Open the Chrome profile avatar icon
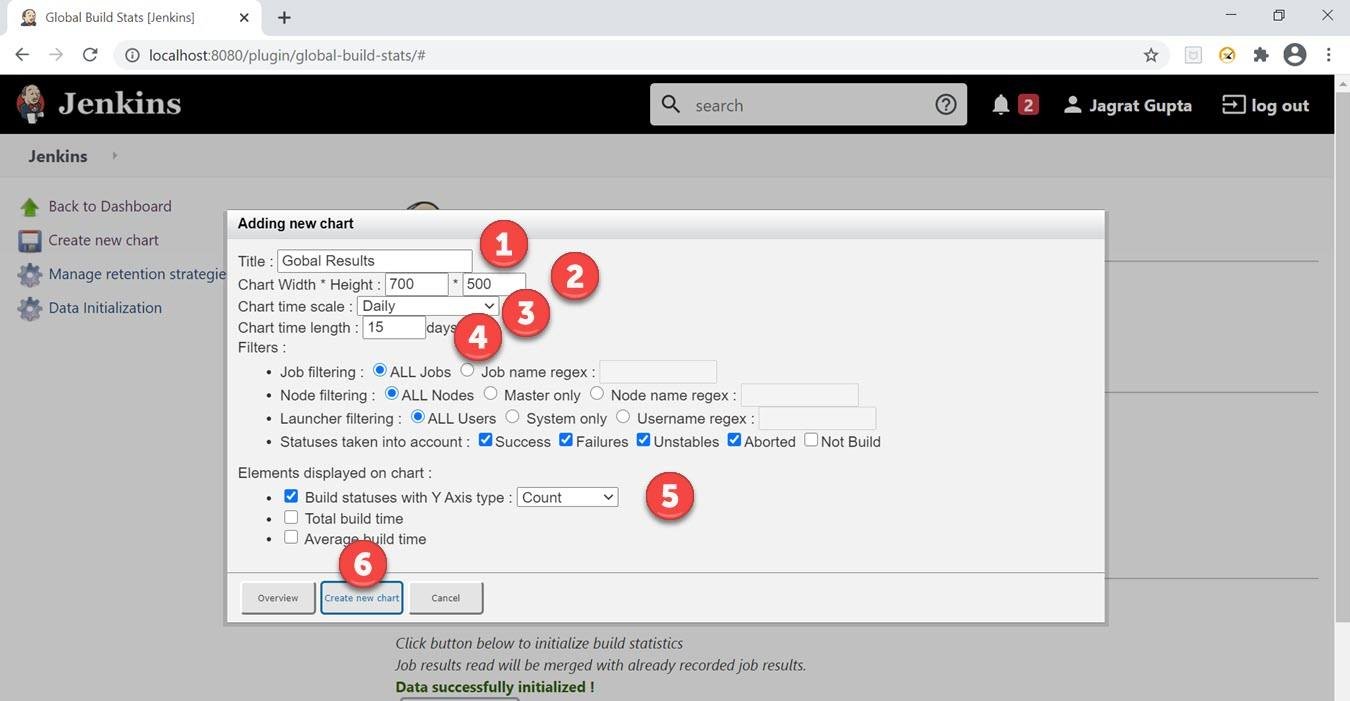The image size is (1350, 701). point(1295,55)
